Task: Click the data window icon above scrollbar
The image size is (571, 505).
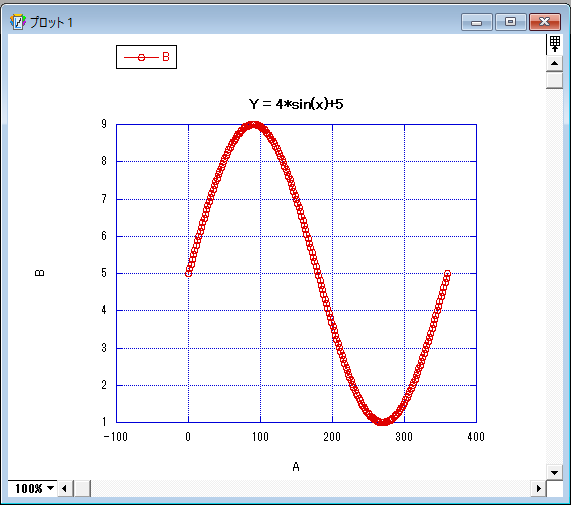Action: 554,44
